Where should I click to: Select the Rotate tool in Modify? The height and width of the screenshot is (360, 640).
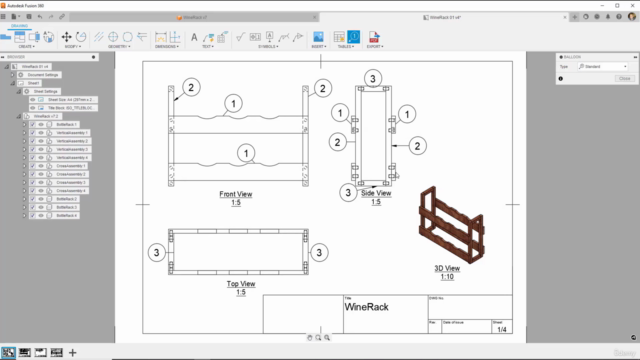[81, 37]
